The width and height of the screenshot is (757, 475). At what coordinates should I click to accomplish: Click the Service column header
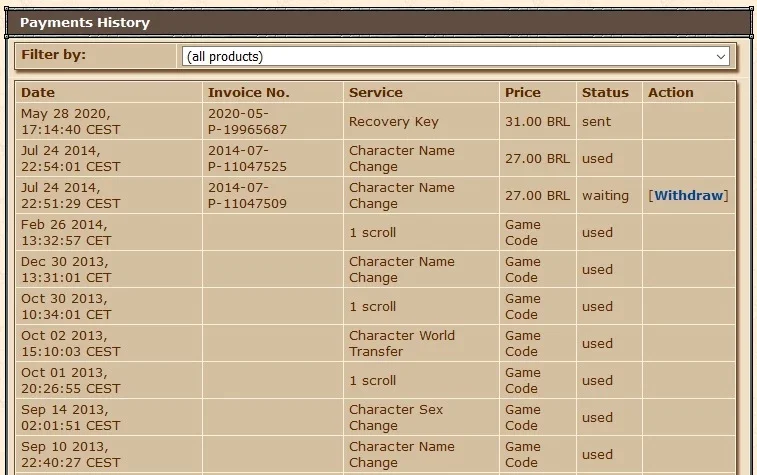[376, 93]
